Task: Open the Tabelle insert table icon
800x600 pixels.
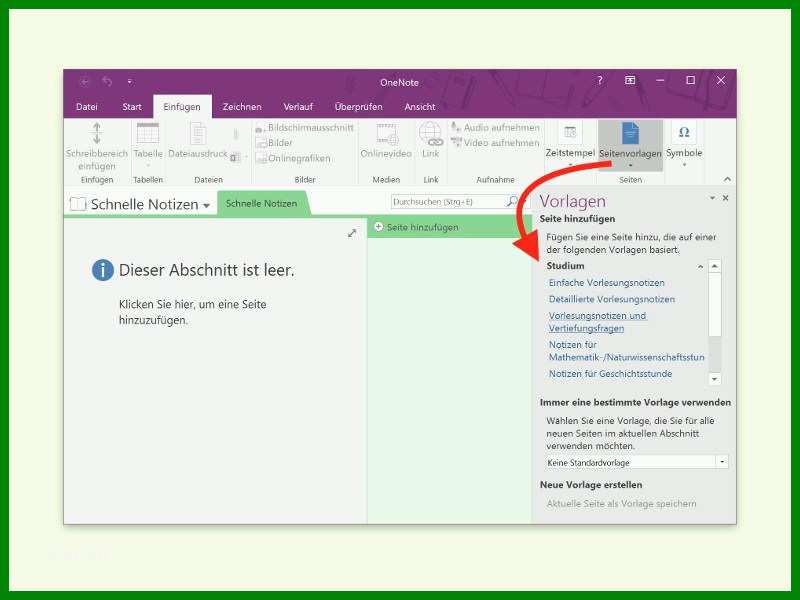Action: [x=148, y=133]
